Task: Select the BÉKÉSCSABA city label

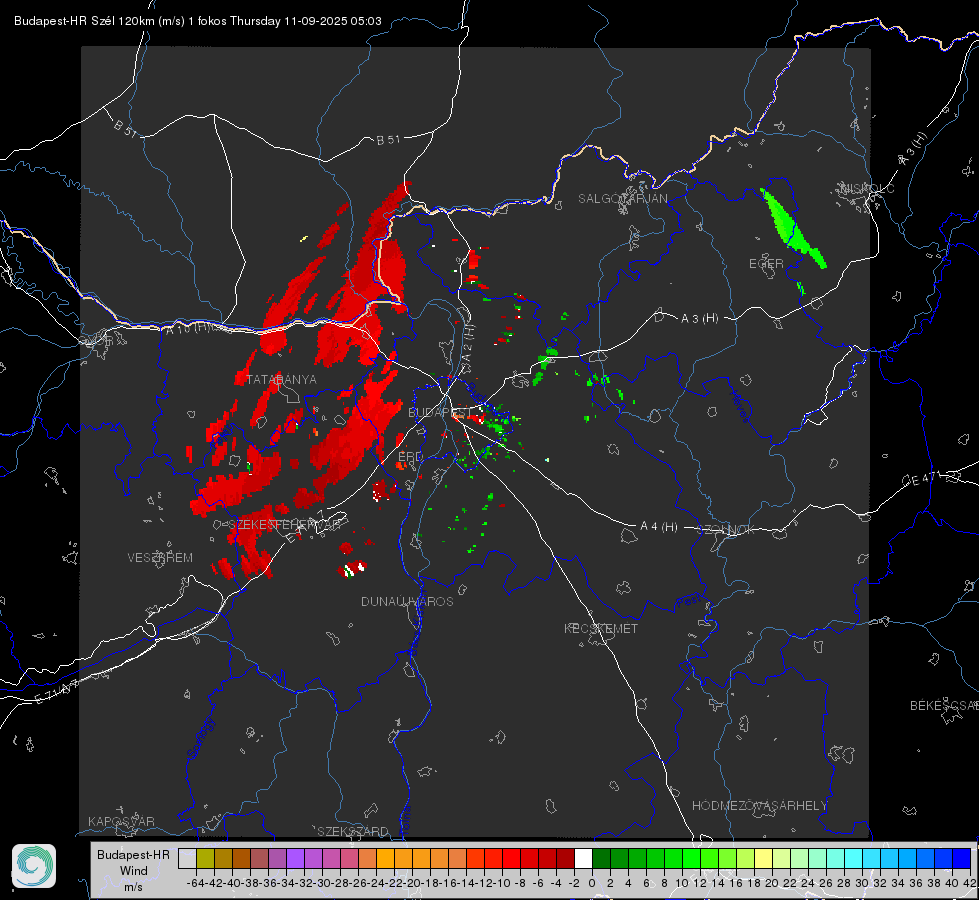Action: pyautogui.click(x=944, y=706)
